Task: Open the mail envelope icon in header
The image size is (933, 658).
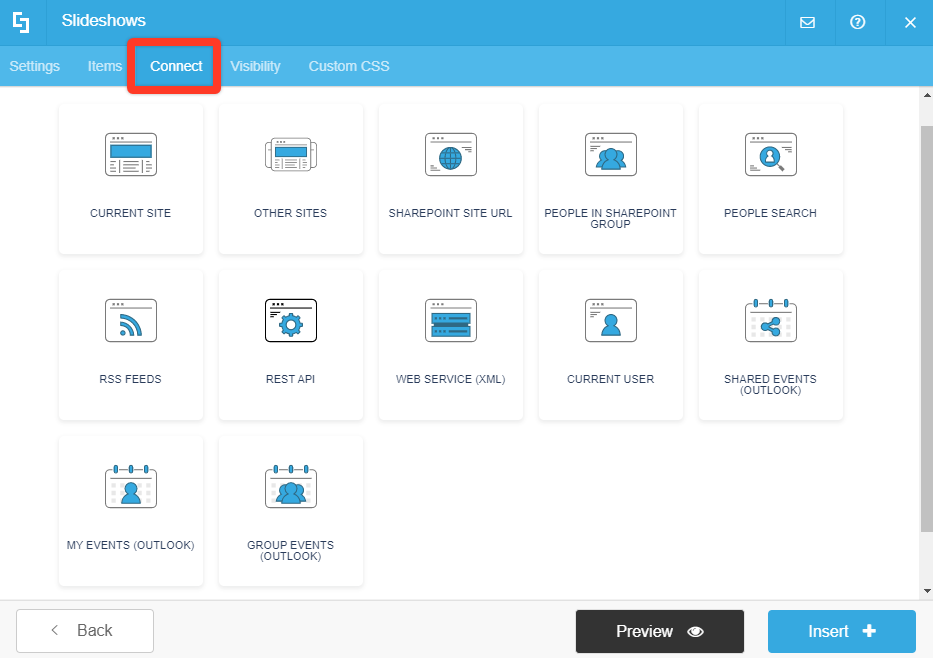Action: tap(807, 23)
